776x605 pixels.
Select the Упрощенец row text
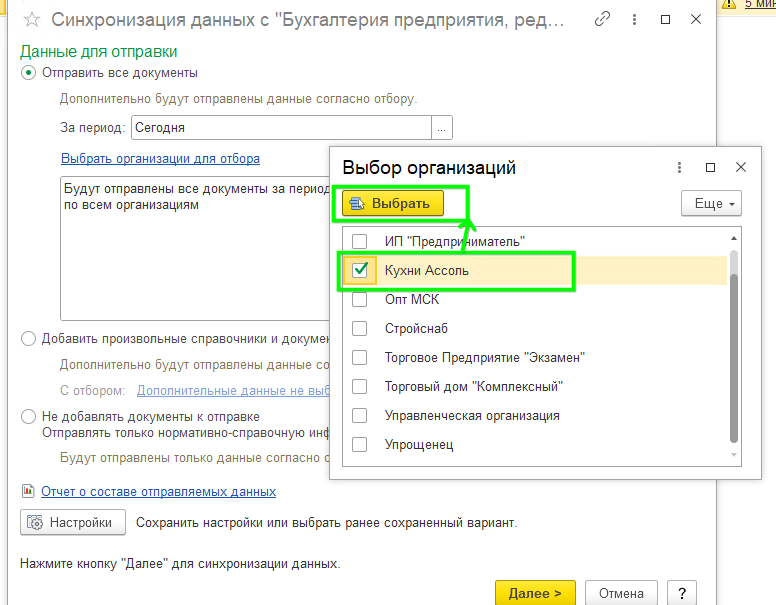[x=419, y=445]
